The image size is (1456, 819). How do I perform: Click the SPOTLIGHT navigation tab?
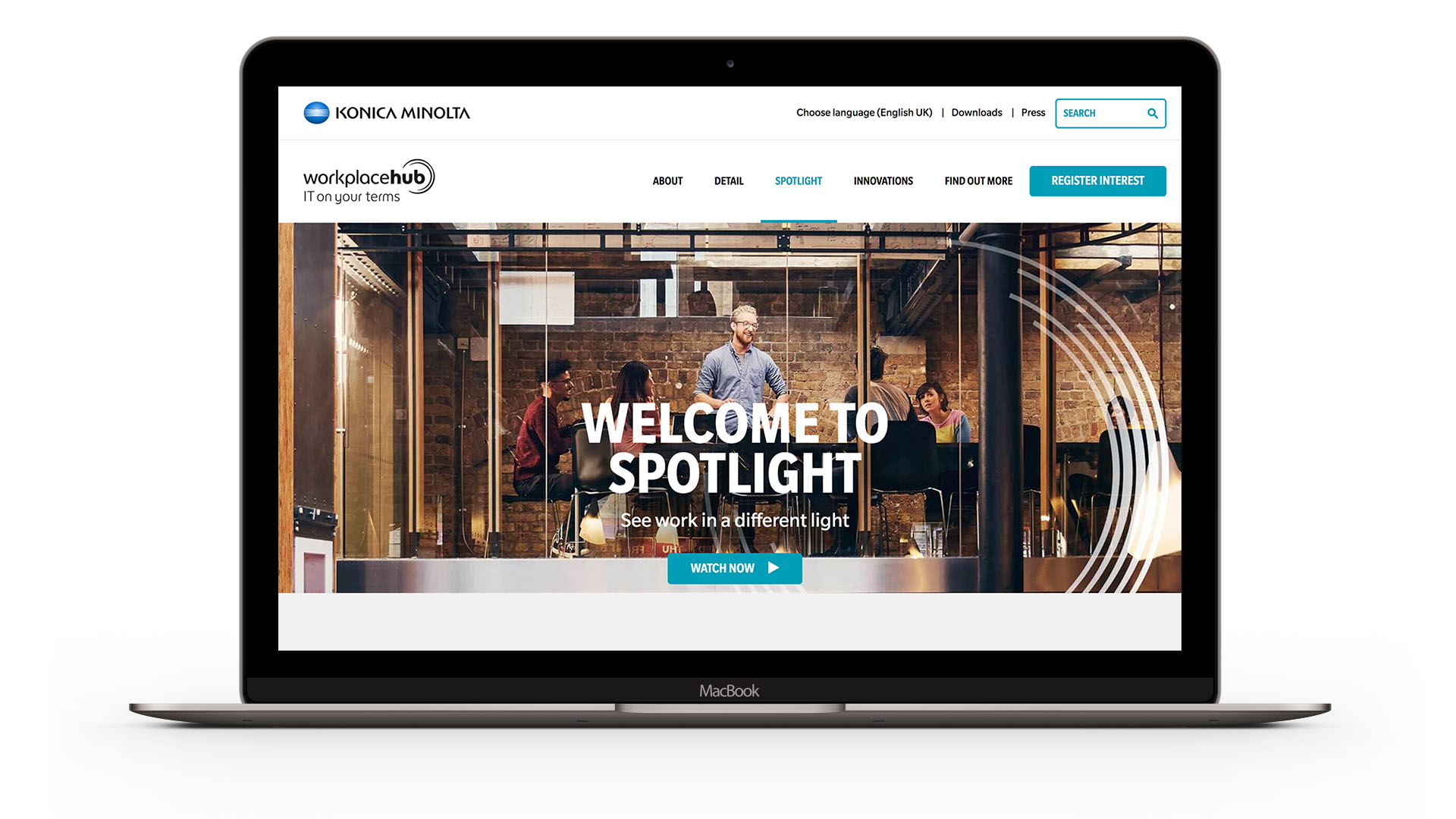point(798,181)
